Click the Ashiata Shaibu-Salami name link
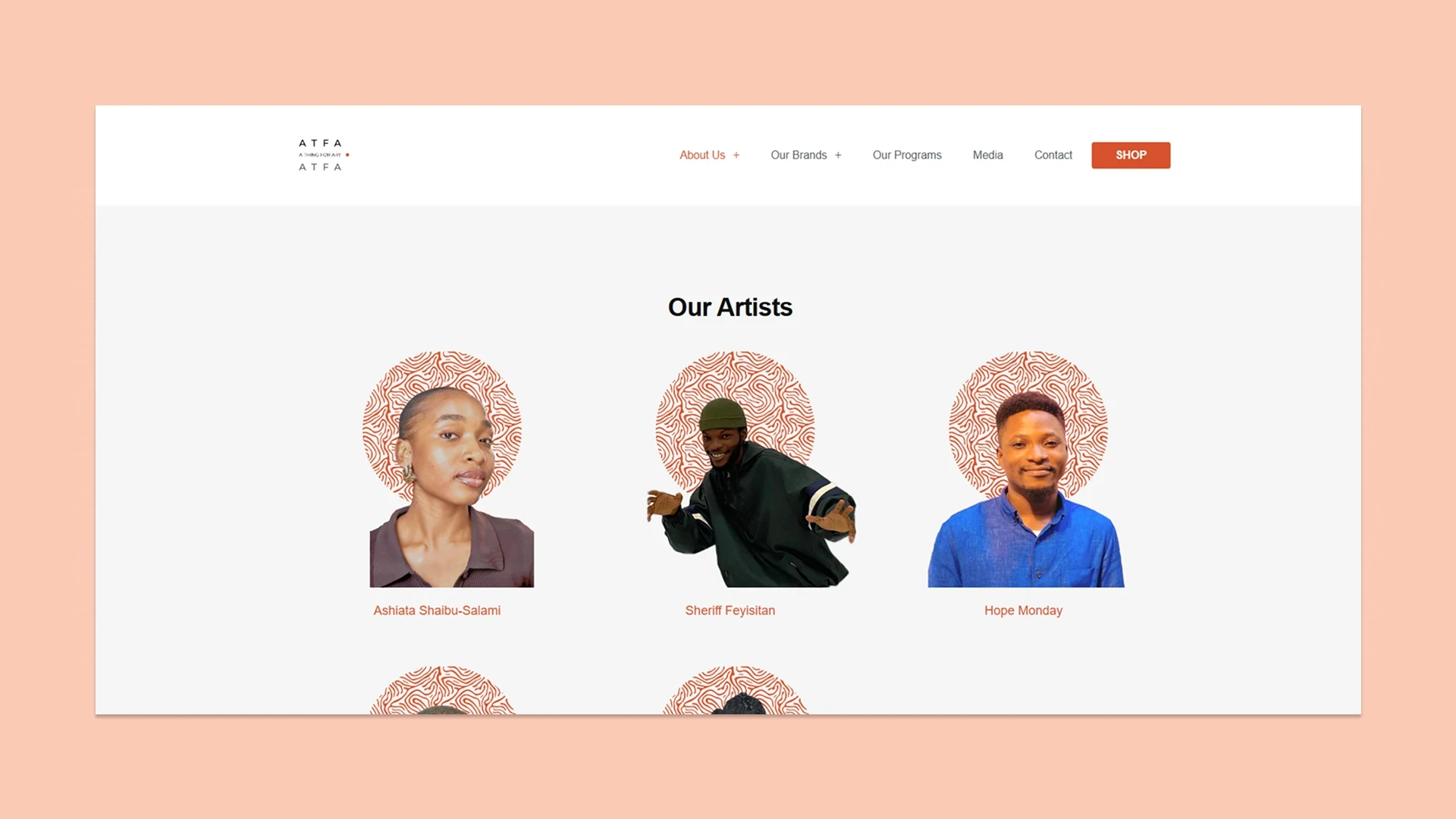The image size is (1456, 819). coord(437,610)
